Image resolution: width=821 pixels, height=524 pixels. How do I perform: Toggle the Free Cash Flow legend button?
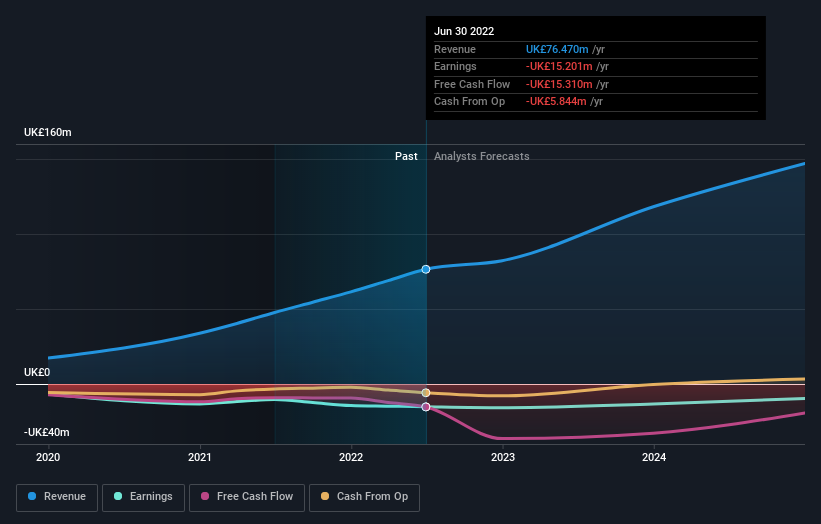[247, 497]
